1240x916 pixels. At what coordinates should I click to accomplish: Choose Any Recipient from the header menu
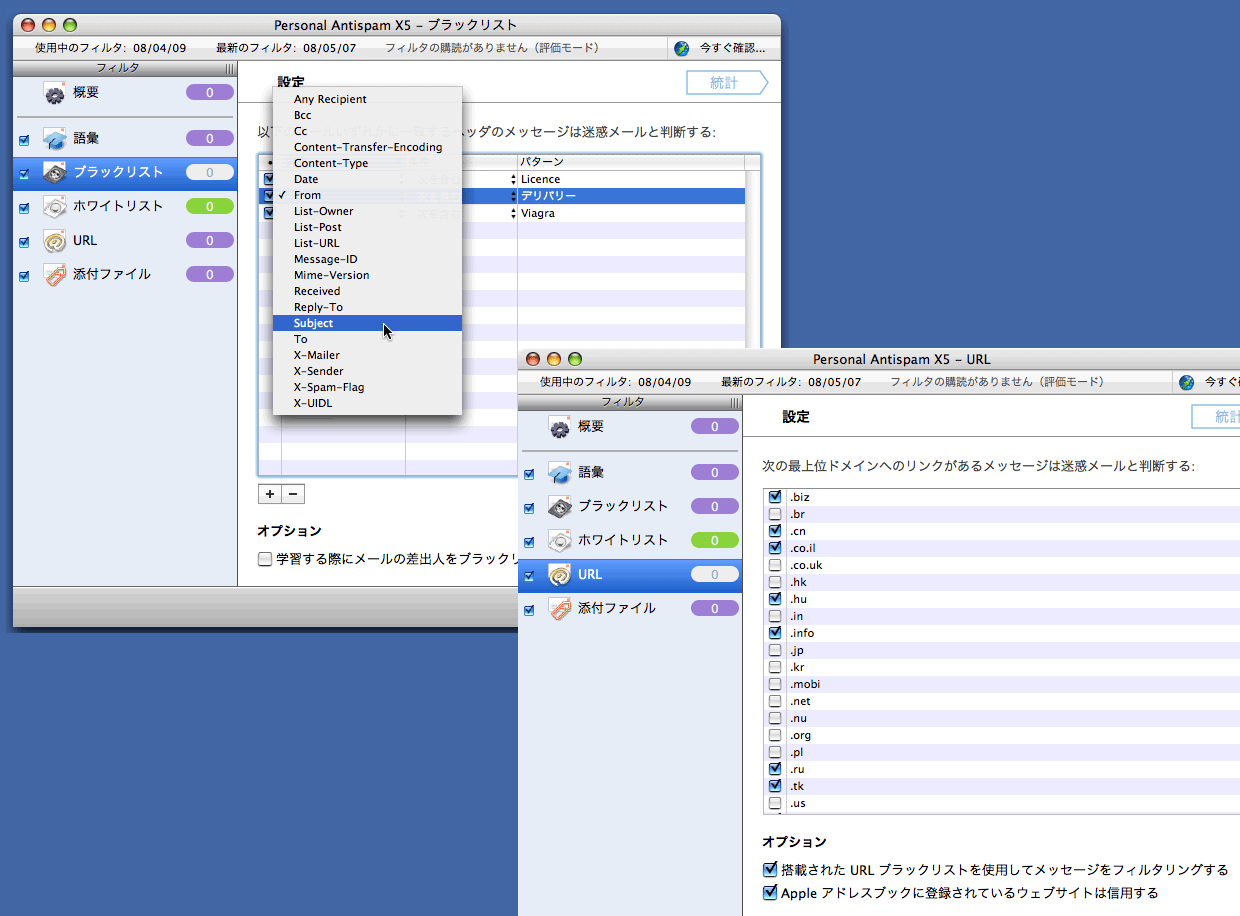(367, 99)
